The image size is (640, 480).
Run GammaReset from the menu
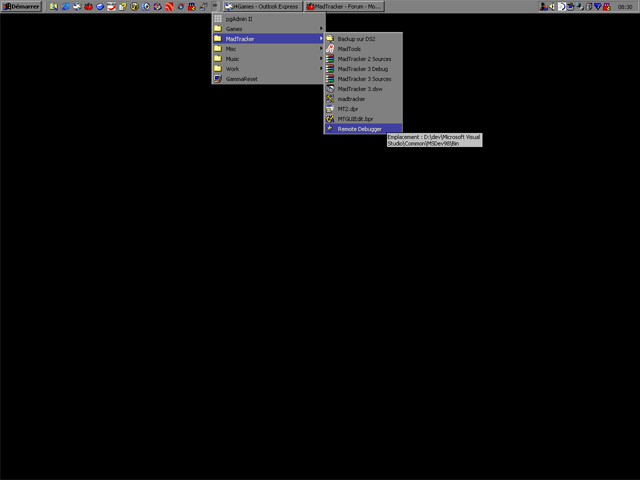(269, 79)
